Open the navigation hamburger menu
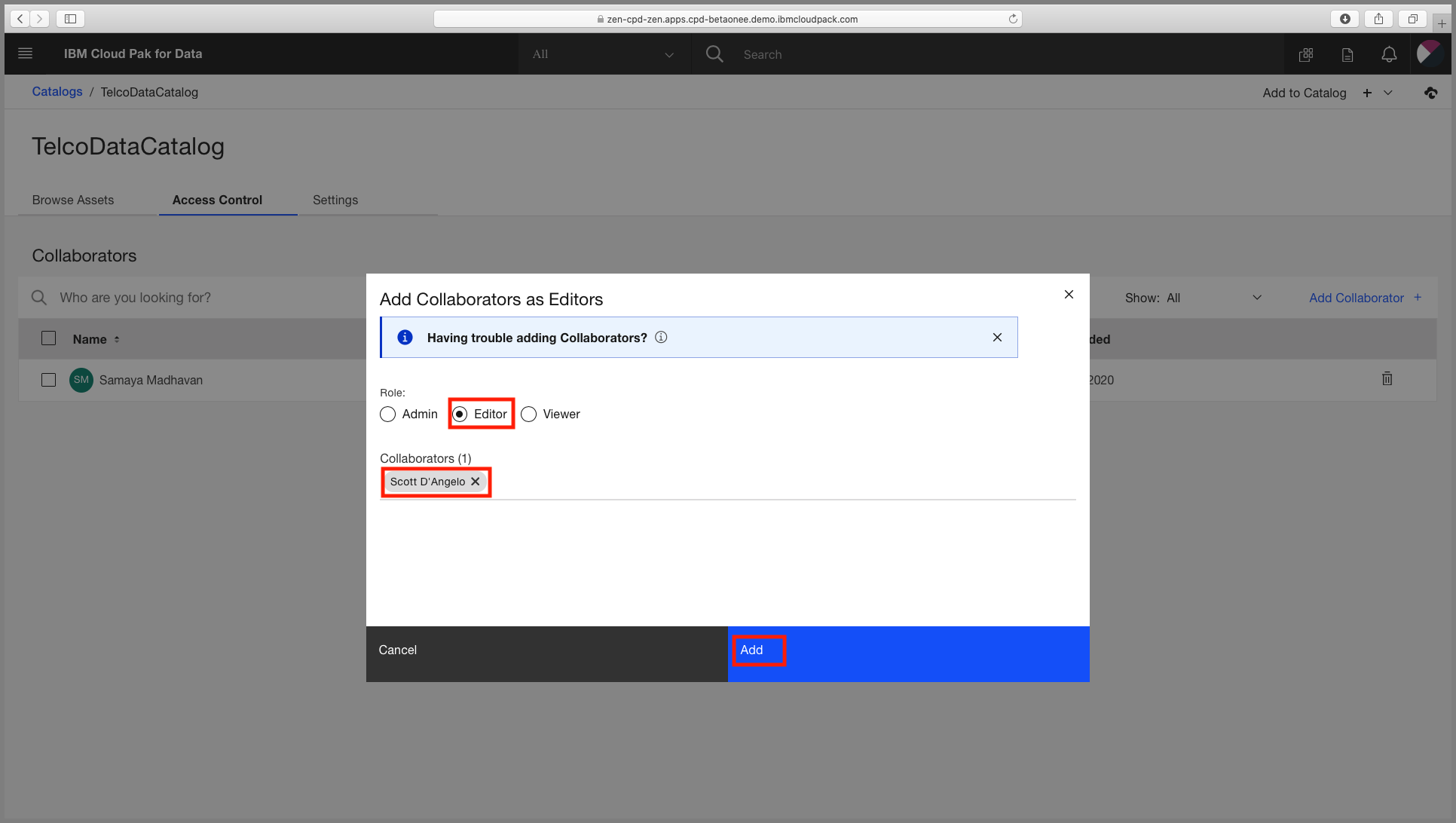 (25, 54)
